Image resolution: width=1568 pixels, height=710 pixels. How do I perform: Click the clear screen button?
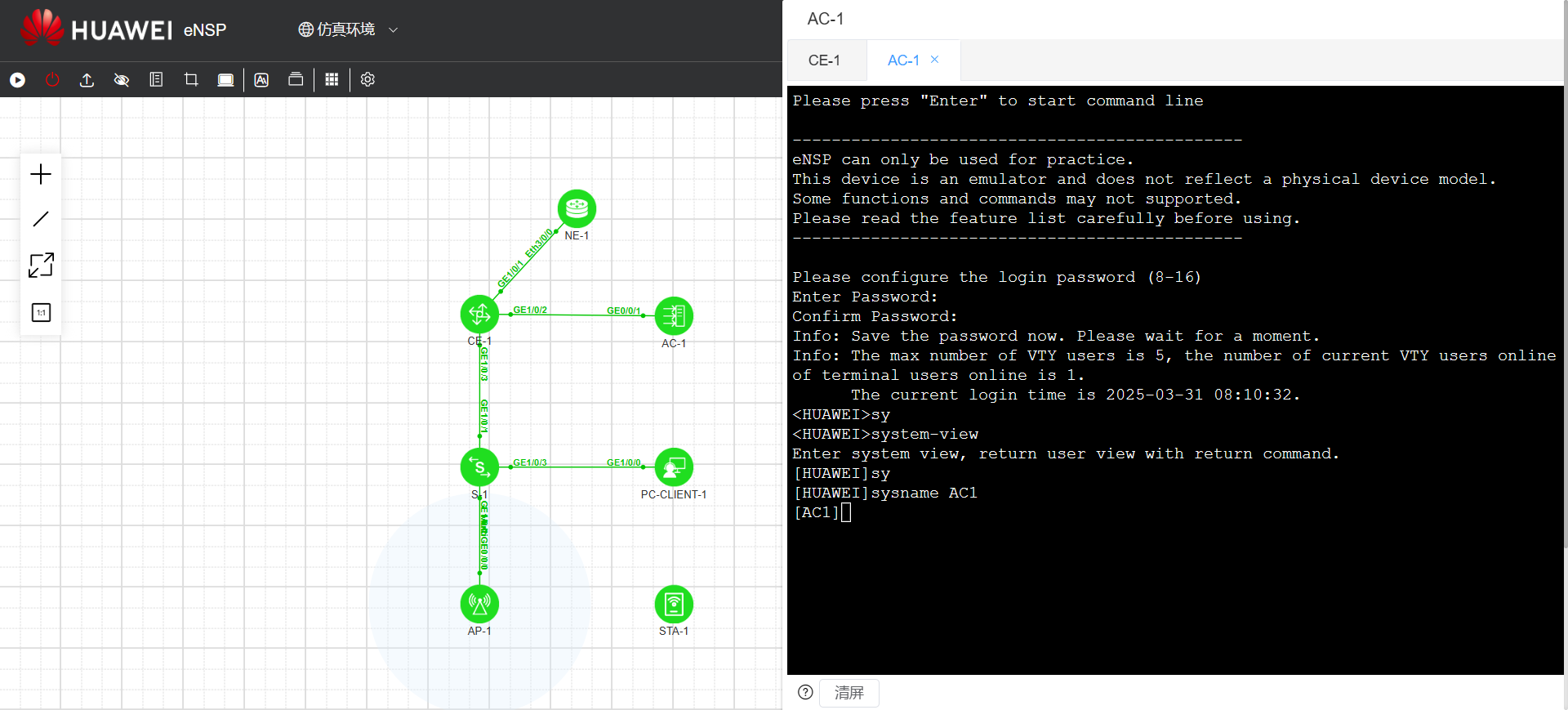[849, 693]
